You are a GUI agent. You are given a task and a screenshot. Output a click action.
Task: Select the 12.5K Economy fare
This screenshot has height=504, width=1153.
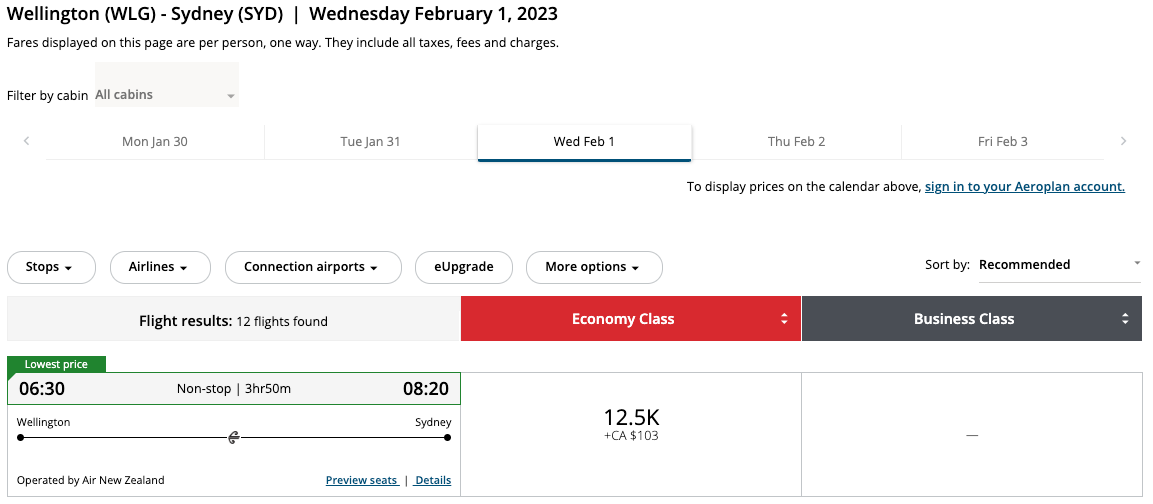point(631,423)
